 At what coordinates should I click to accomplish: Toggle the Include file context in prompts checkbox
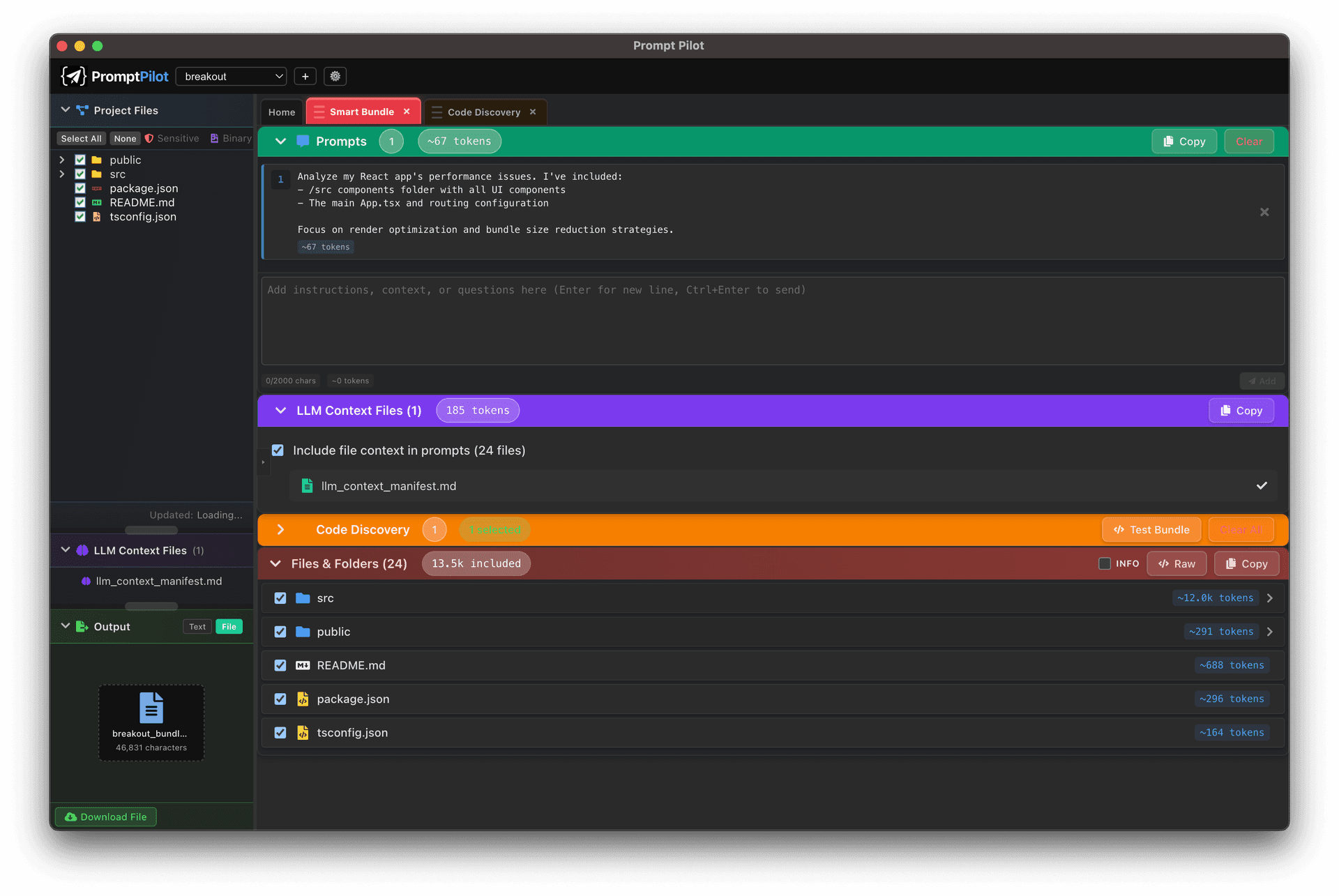tap(278, 450)
